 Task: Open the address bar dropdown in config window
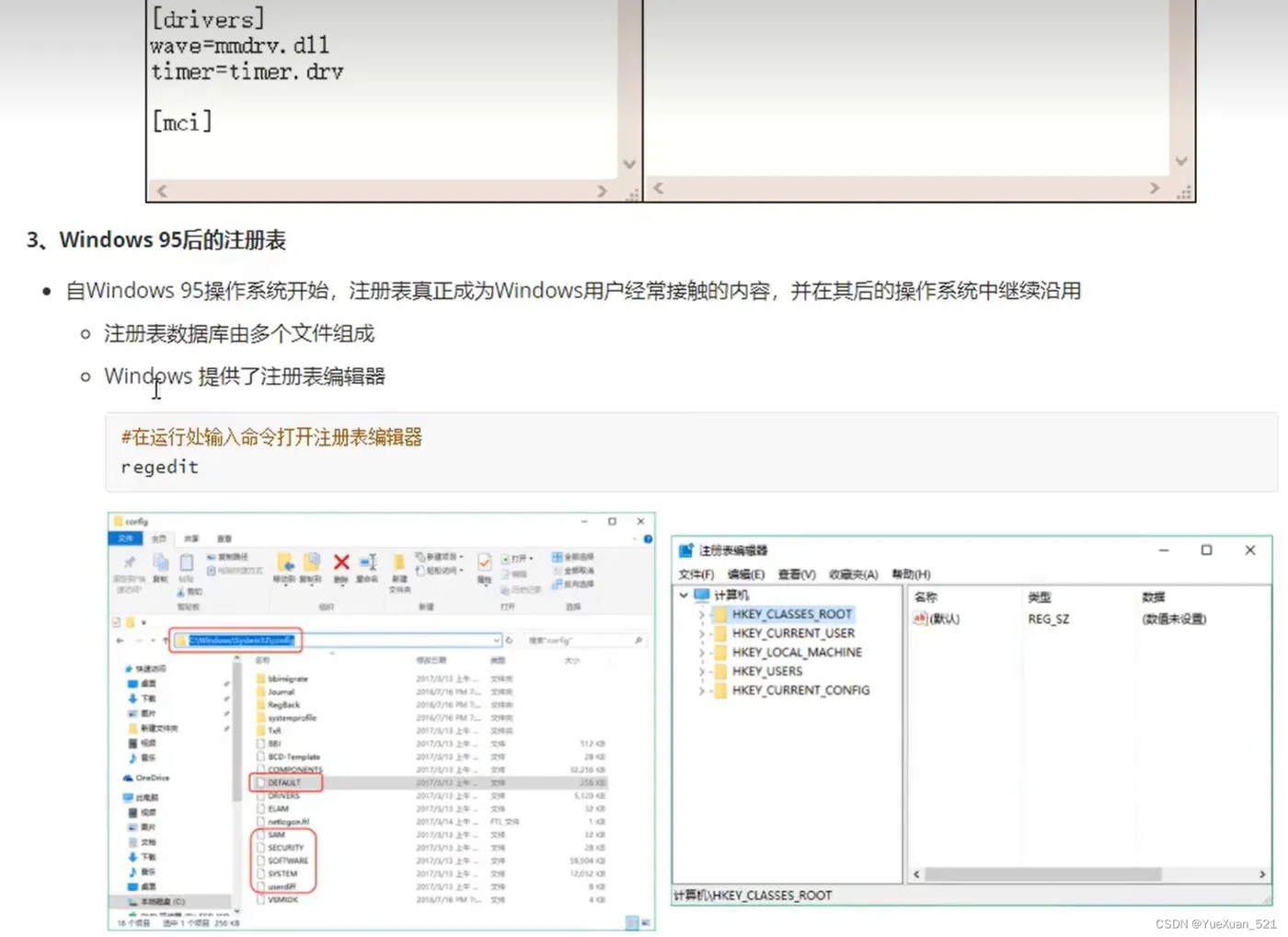(x=497, y=640)
